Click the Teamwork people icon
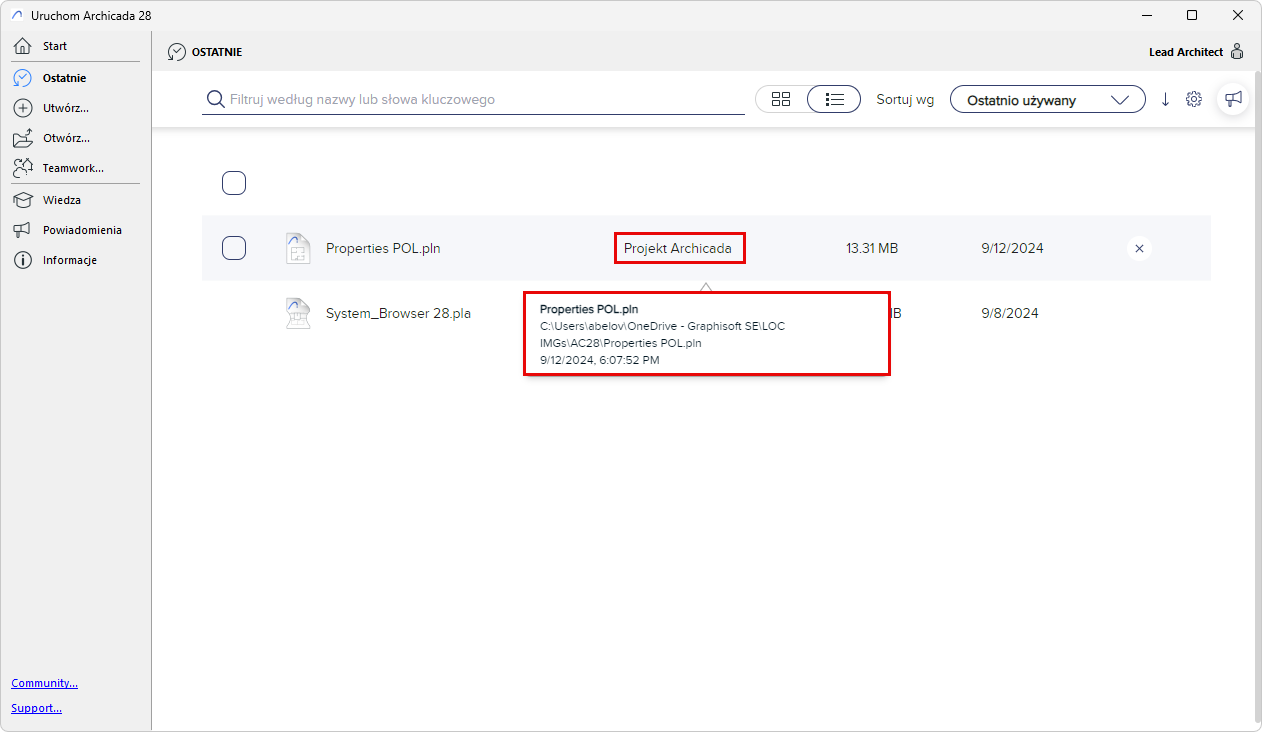 tap(24, 168)
